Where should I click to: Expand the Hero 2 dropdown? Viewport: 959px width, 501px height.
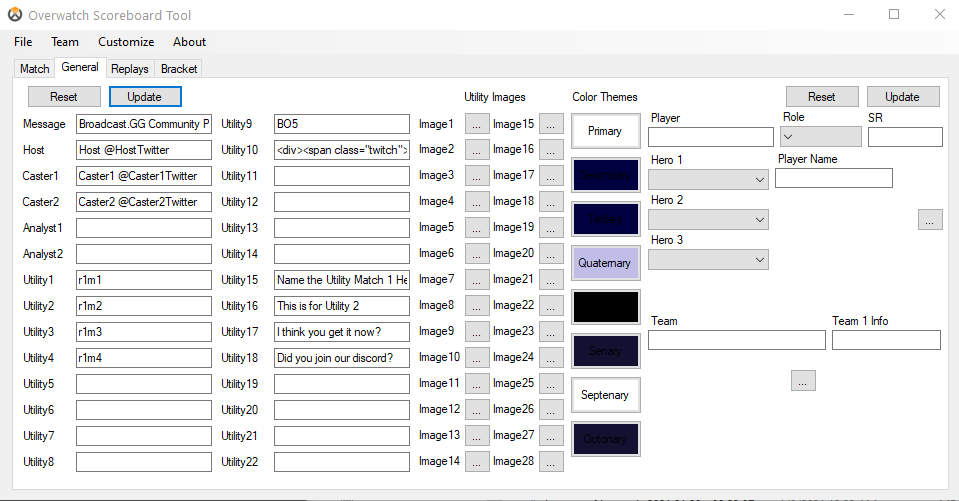point(708,220)
